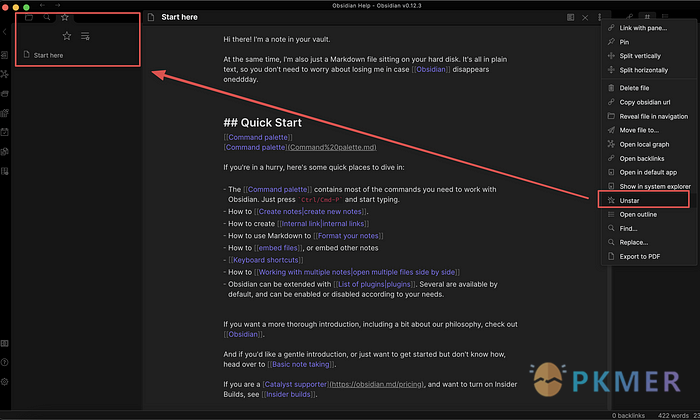Click the [[Obsidian]] link in the second paragraph
The image size is (700, 420).
[431, 70]
